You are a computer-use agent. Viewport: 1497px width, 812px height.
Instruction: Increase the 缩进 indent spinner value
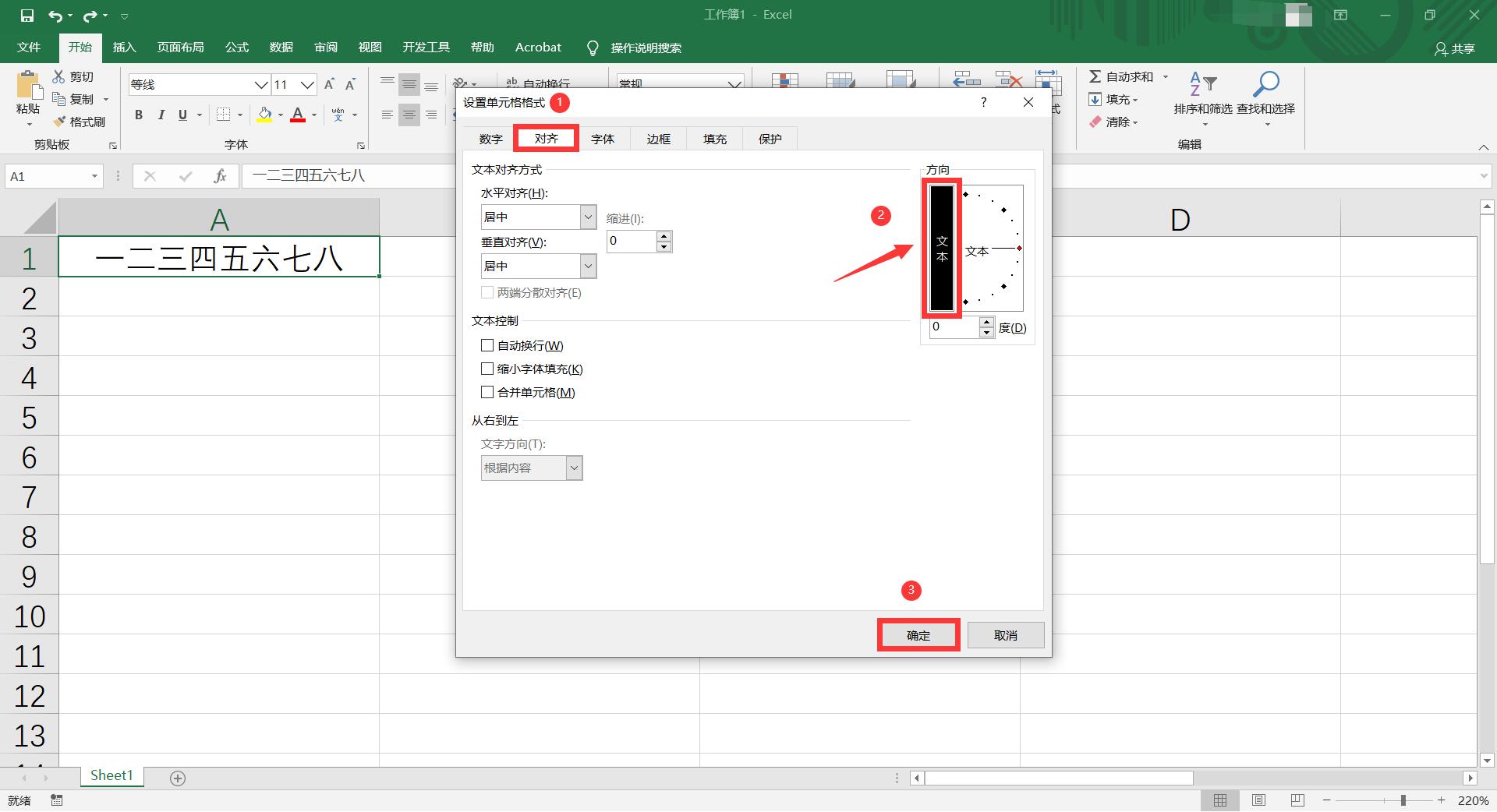tap(664, 236)
